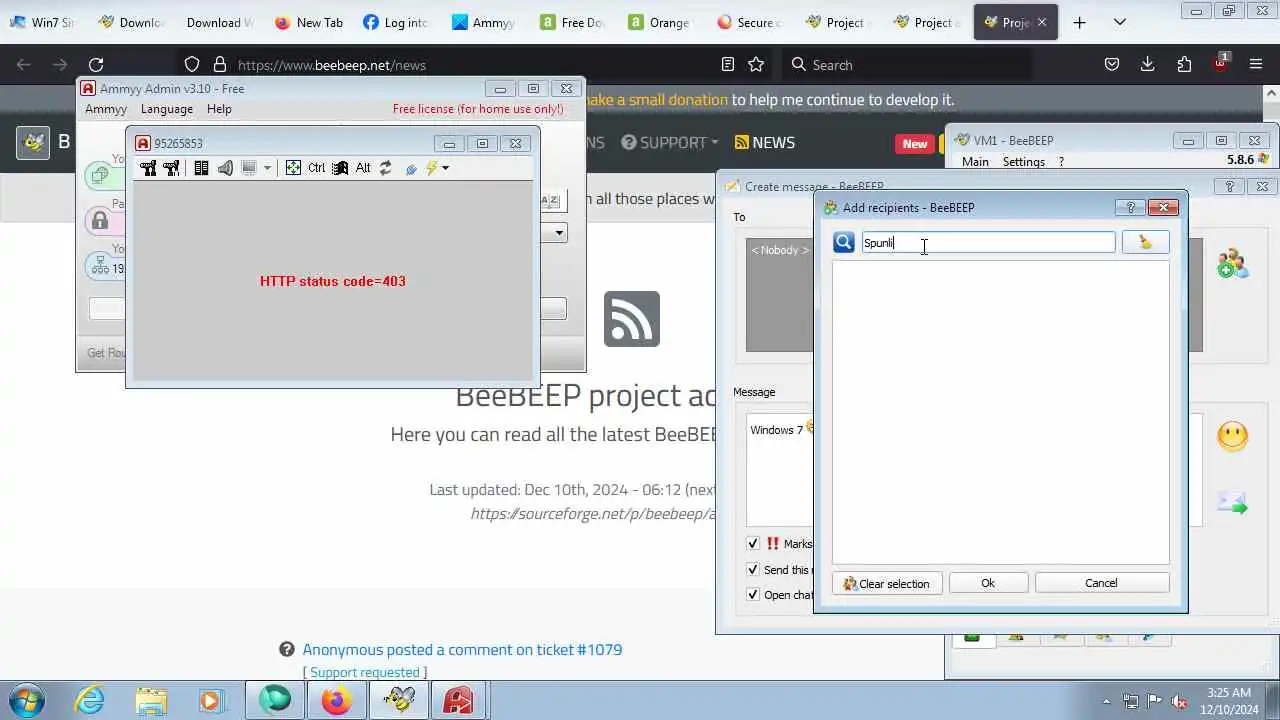The width and height of the screenshot is (1280, 720).
Task: Click the Ok button in Add recipients
Action: [988, 583]
